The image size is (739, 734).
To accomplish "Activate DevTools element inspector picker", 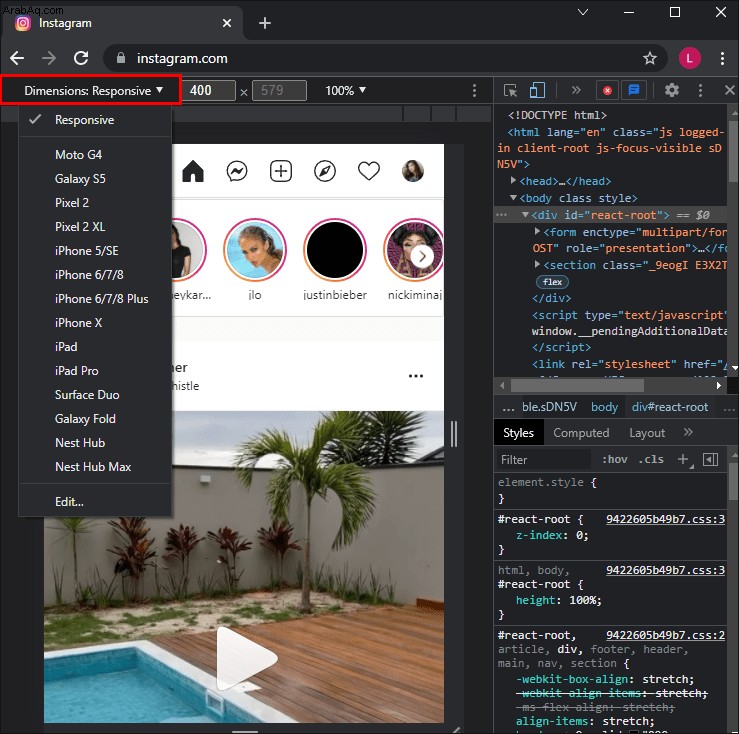I will (x=510, y=90).
